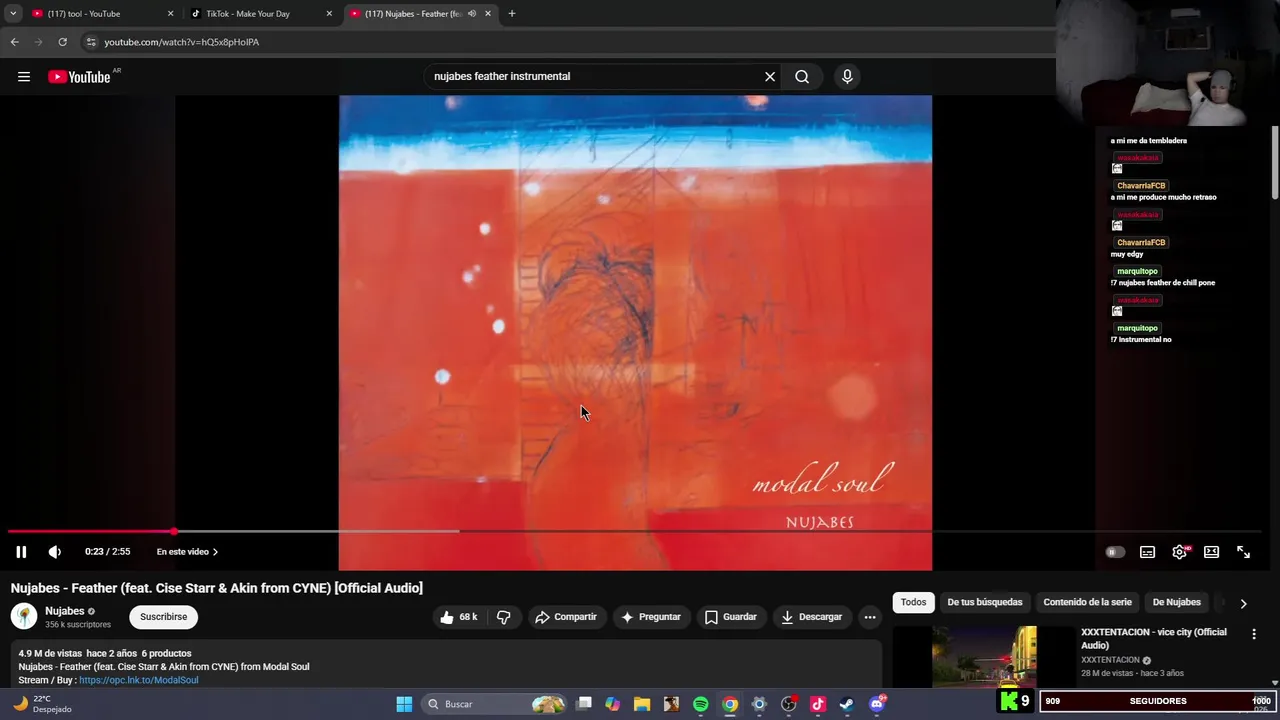
Task: Save the video with Guardar
Action: pos(731,617)
